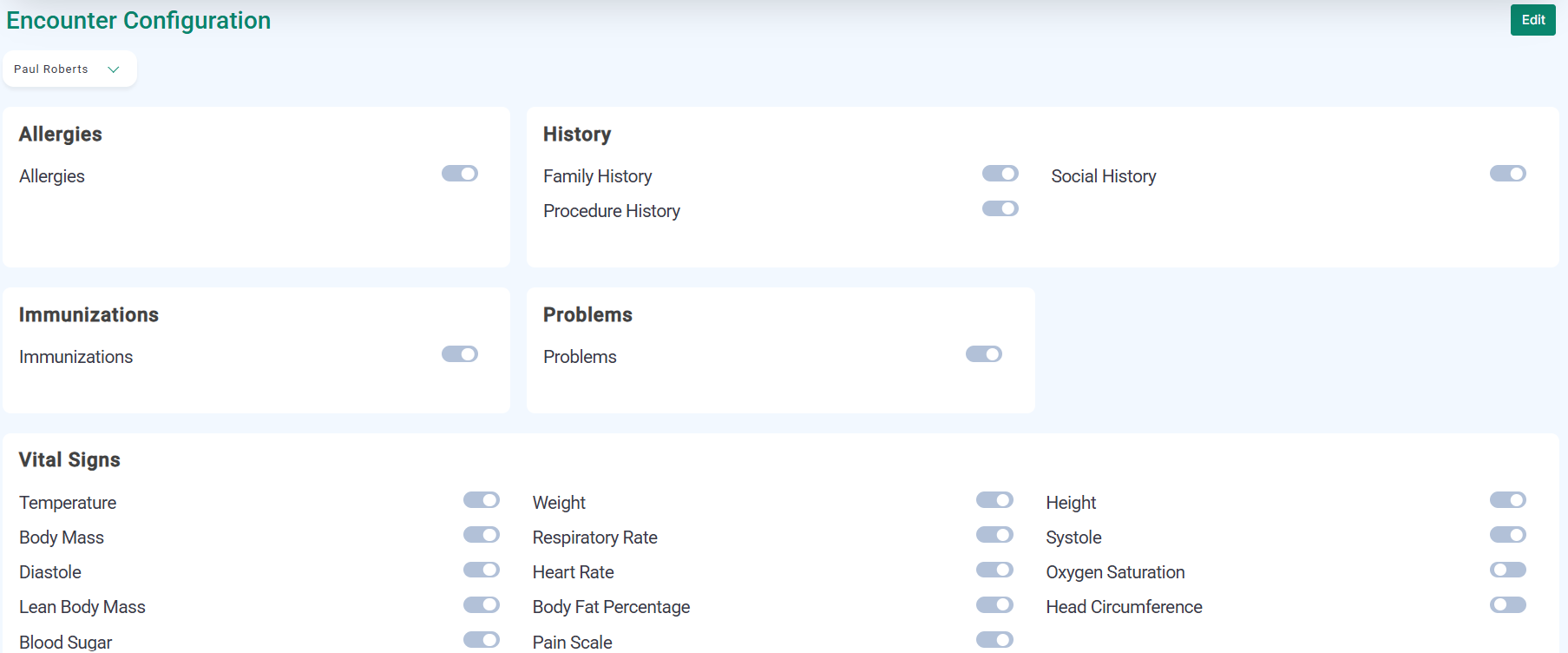Toggle the Temperature vital sign switch

(481, 500)
